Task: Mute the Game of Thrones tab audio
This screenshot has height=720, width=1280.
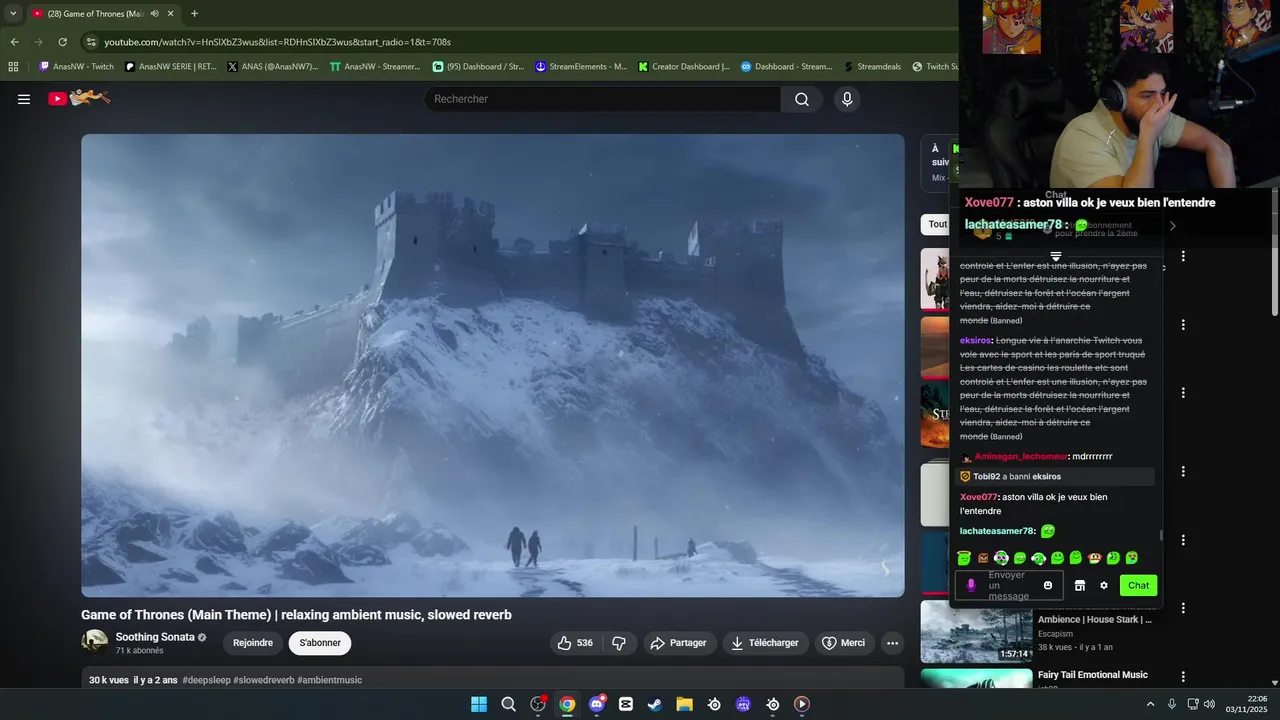Action: [154, 14]
